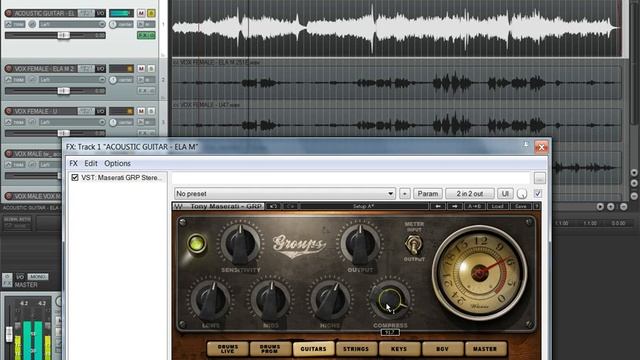This screenshot has height=360, width=640.
Task: Open Waves plugin help question mark
Action: point(537,206)
